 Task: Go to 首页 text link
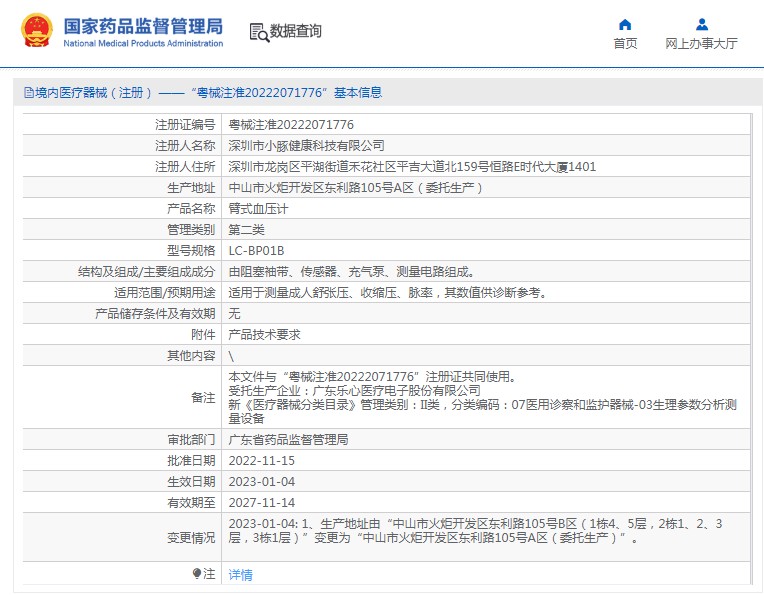click(625, 44)
